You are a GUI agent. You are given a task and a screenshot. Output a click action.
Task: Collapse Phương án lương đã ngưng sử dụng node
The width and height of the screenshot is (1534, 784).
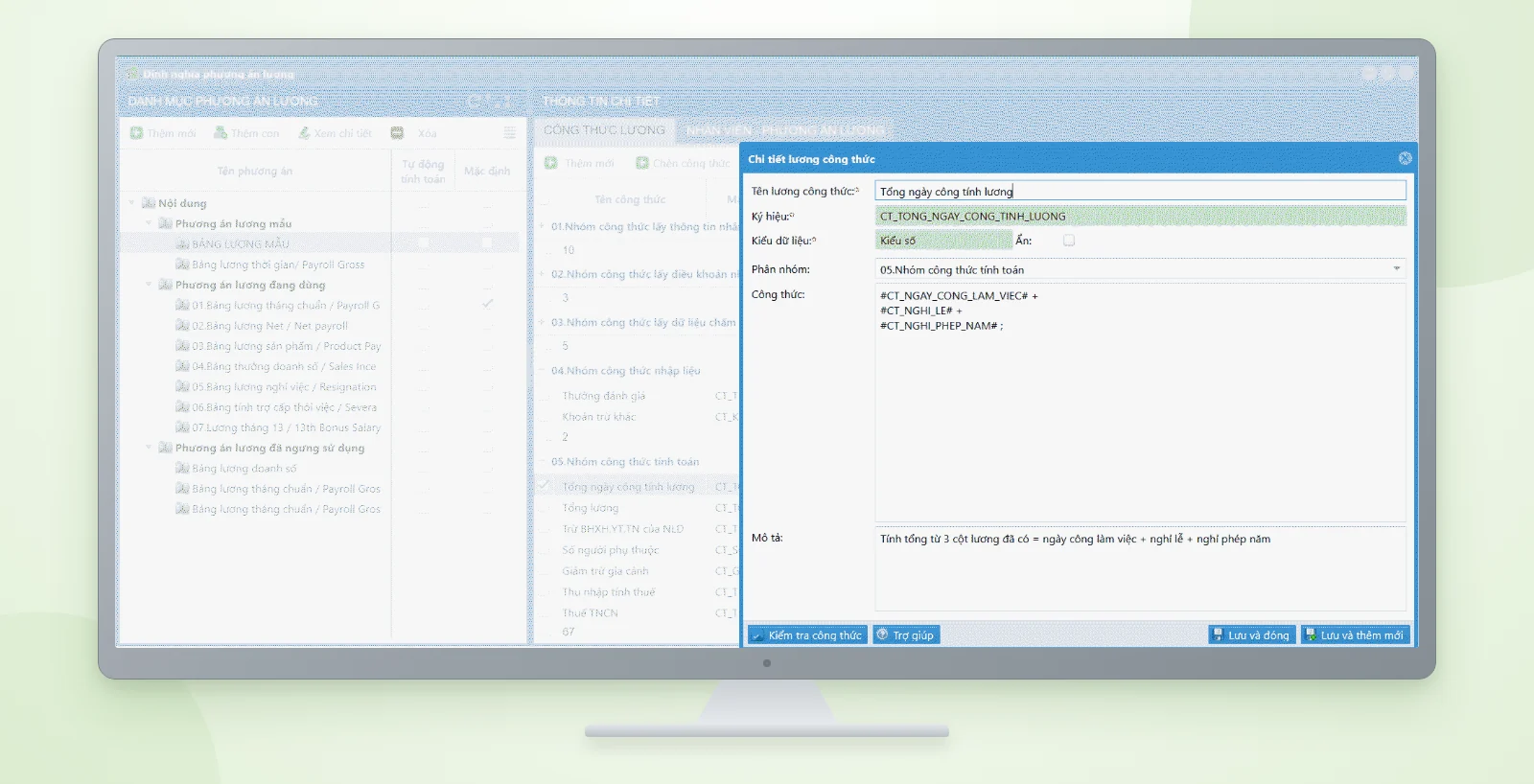point(149,448)
